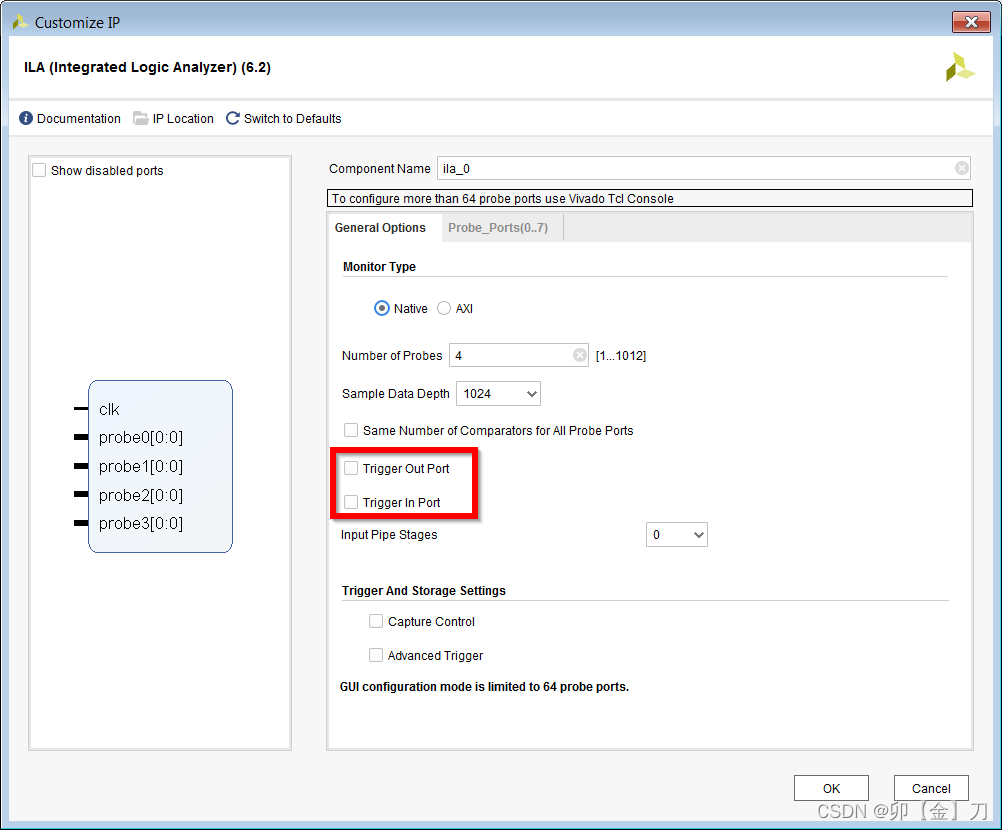Image resolution: width=1002 pixels, height=830 pixels.
Task: Click the GUI configuration mode limit note
Action: click(484, 687)
